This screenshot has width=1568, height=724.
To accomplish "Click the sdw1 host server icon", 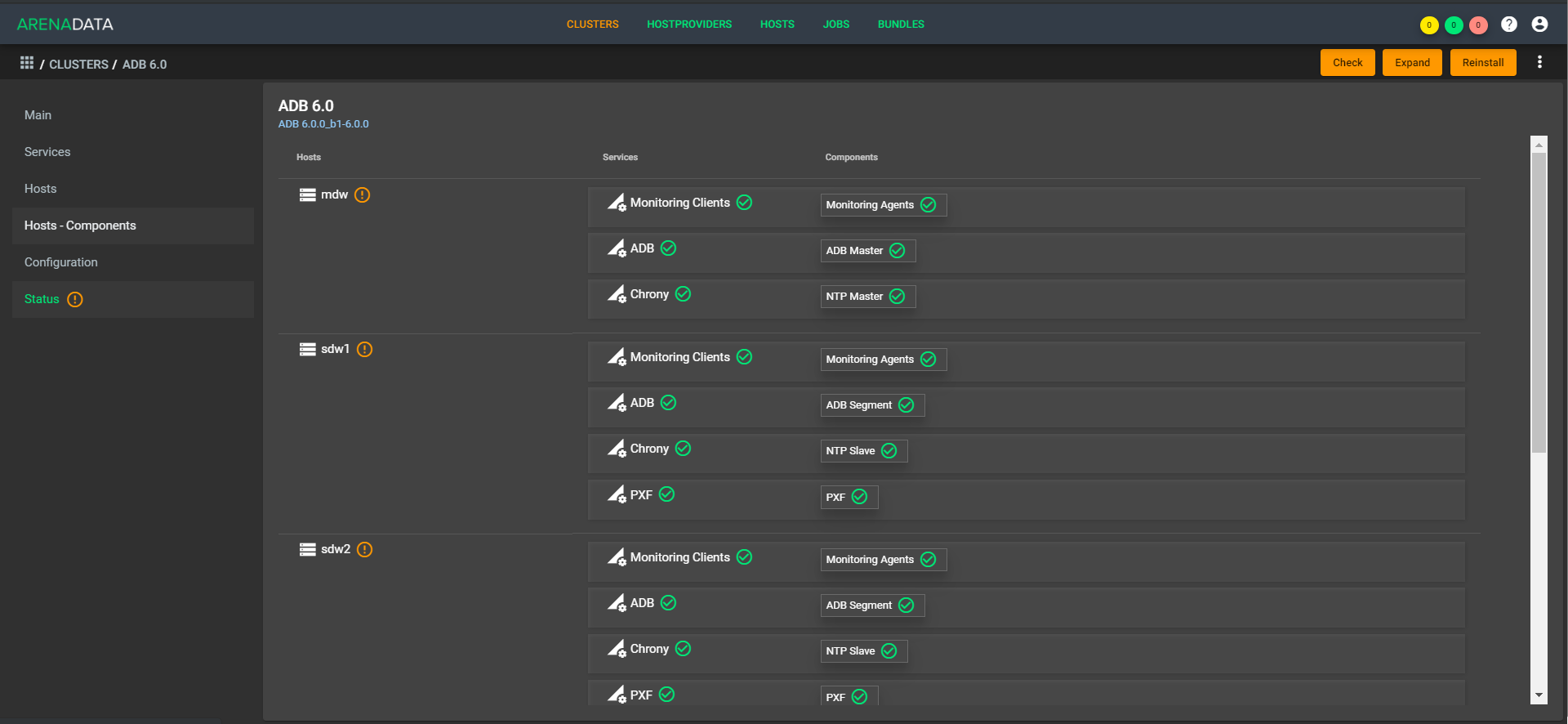I will coord(308,349).
